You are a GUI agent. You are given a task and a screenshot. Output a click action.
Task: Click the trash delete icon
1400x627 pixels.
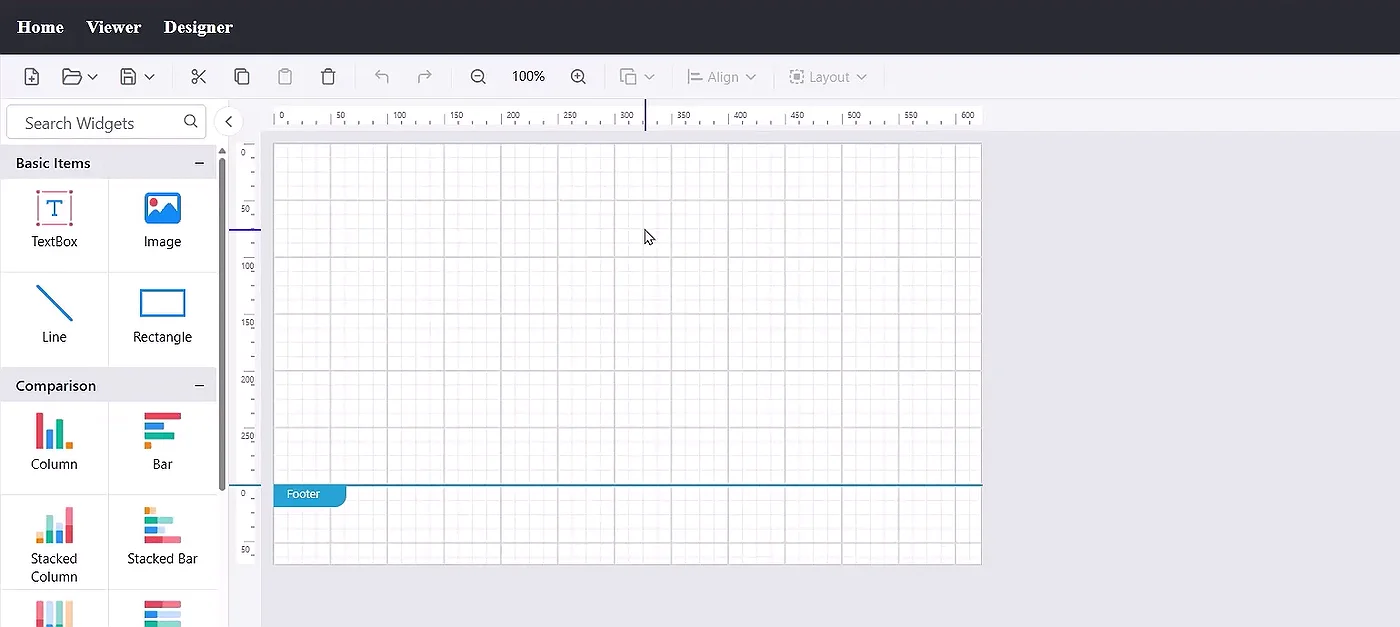[x=328, y=77]
